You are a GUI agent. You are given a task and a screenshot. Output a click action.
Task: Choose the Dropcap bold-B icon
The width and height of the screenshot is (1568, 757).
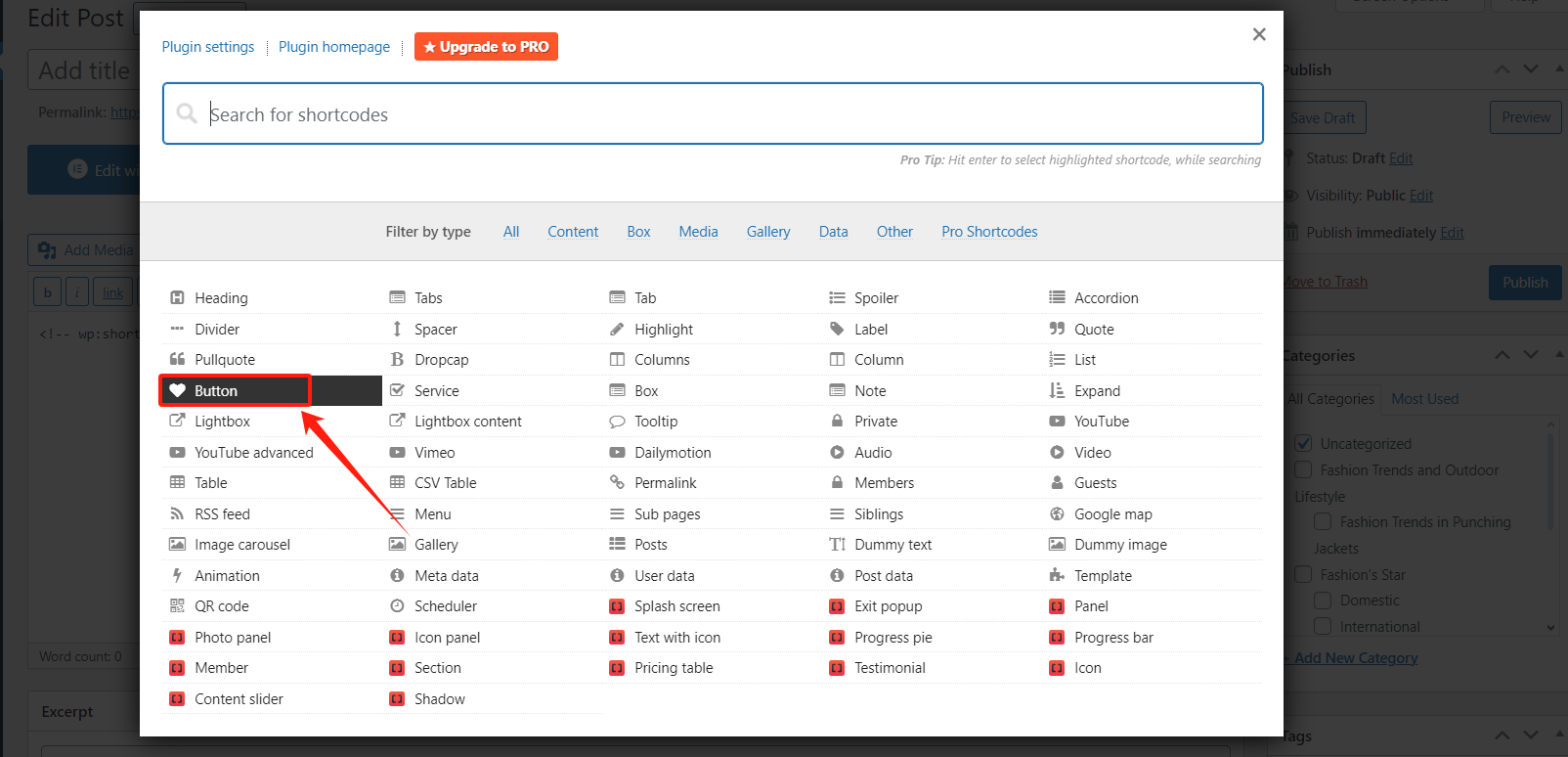(x=397, y=360)
